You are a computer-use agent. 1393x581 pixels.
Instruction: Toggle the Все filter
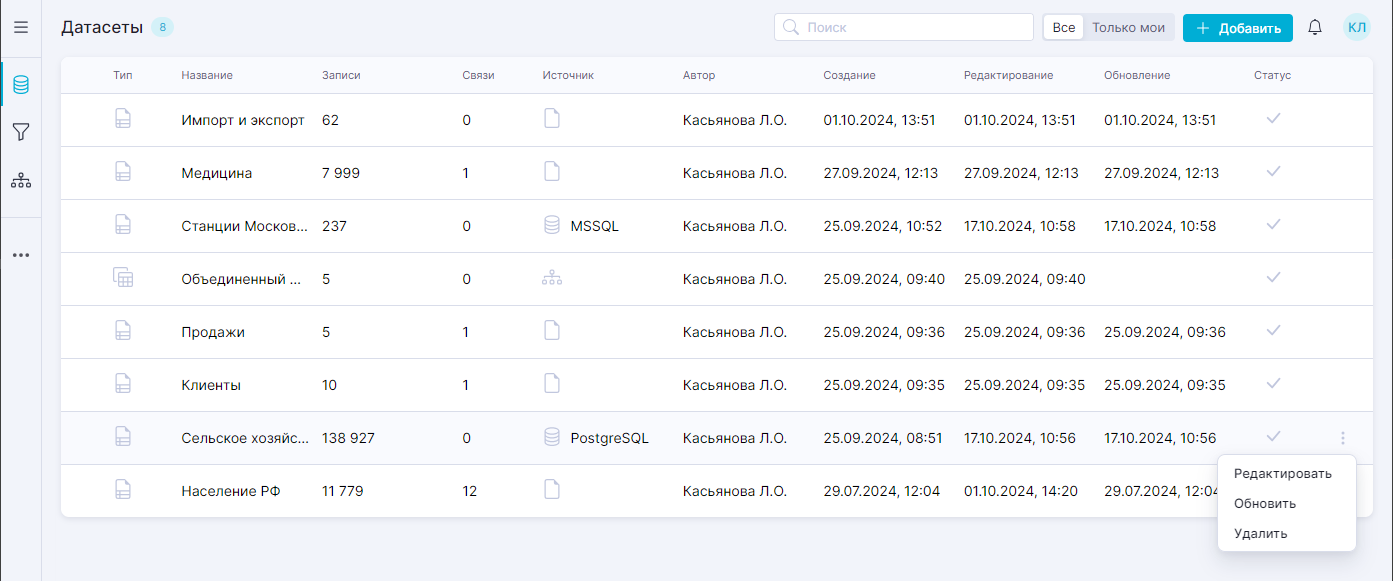pos(1064,28)
